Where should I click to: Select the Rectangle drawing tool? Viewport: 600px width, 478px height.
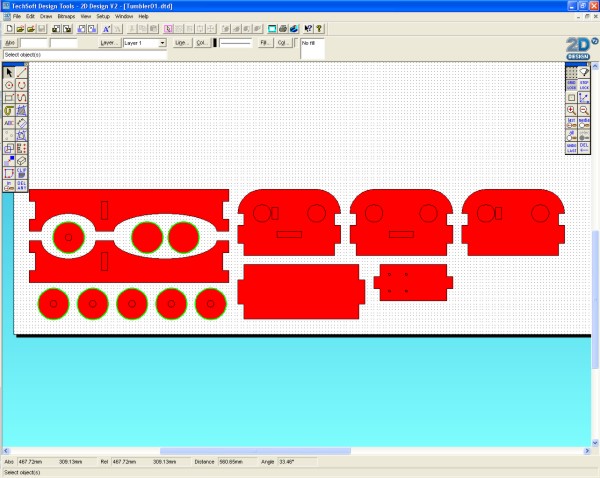pyautogui.click(x=9, y=98)
